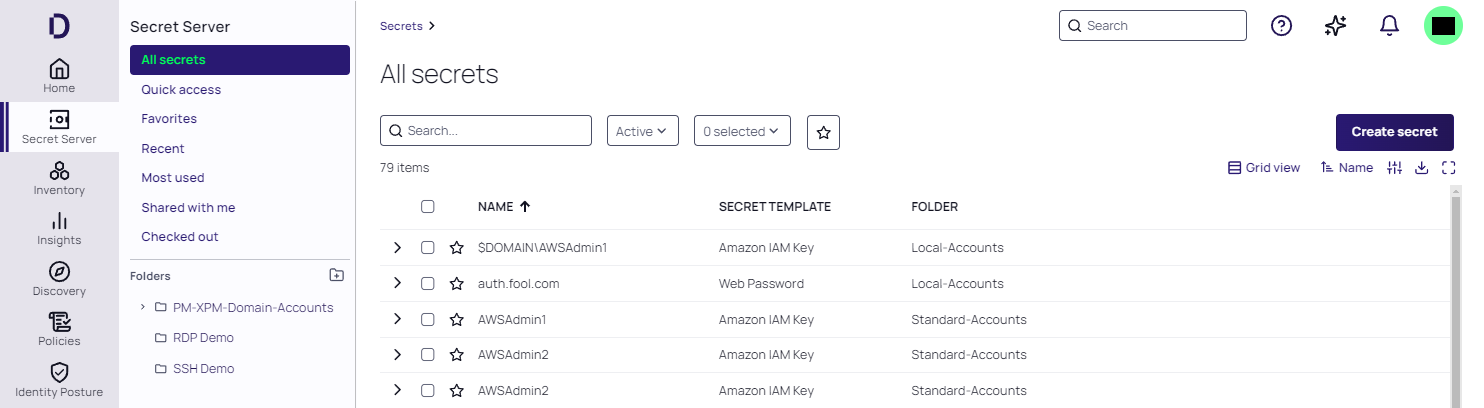Click the add new folder icon
Screen dimensions: 1484x408
pyautogui.click(x=337, y=275)
